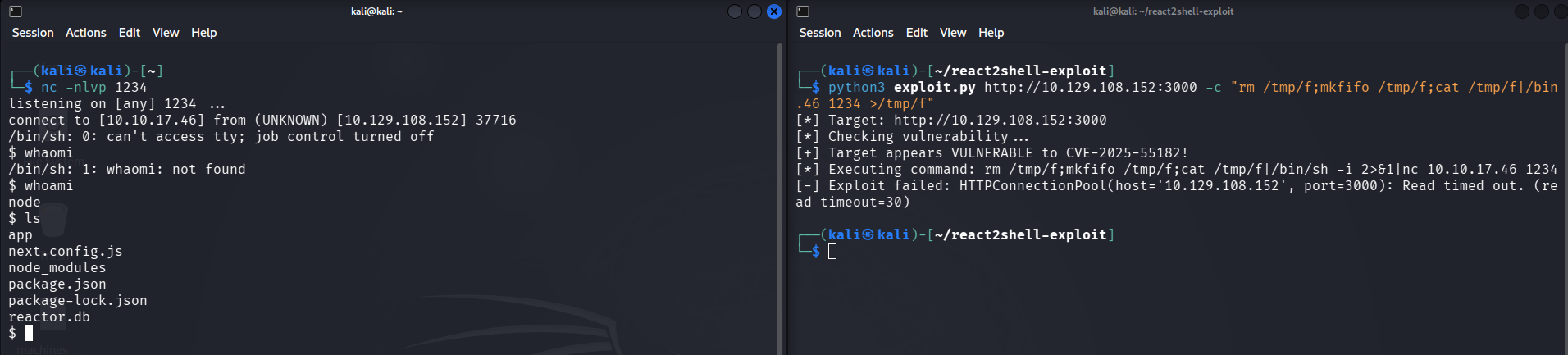Image resolution: width=1568 pixels, height=355 pixels.
Task: Click 'package.json' in ls output
Action: [x=57, y=284]
